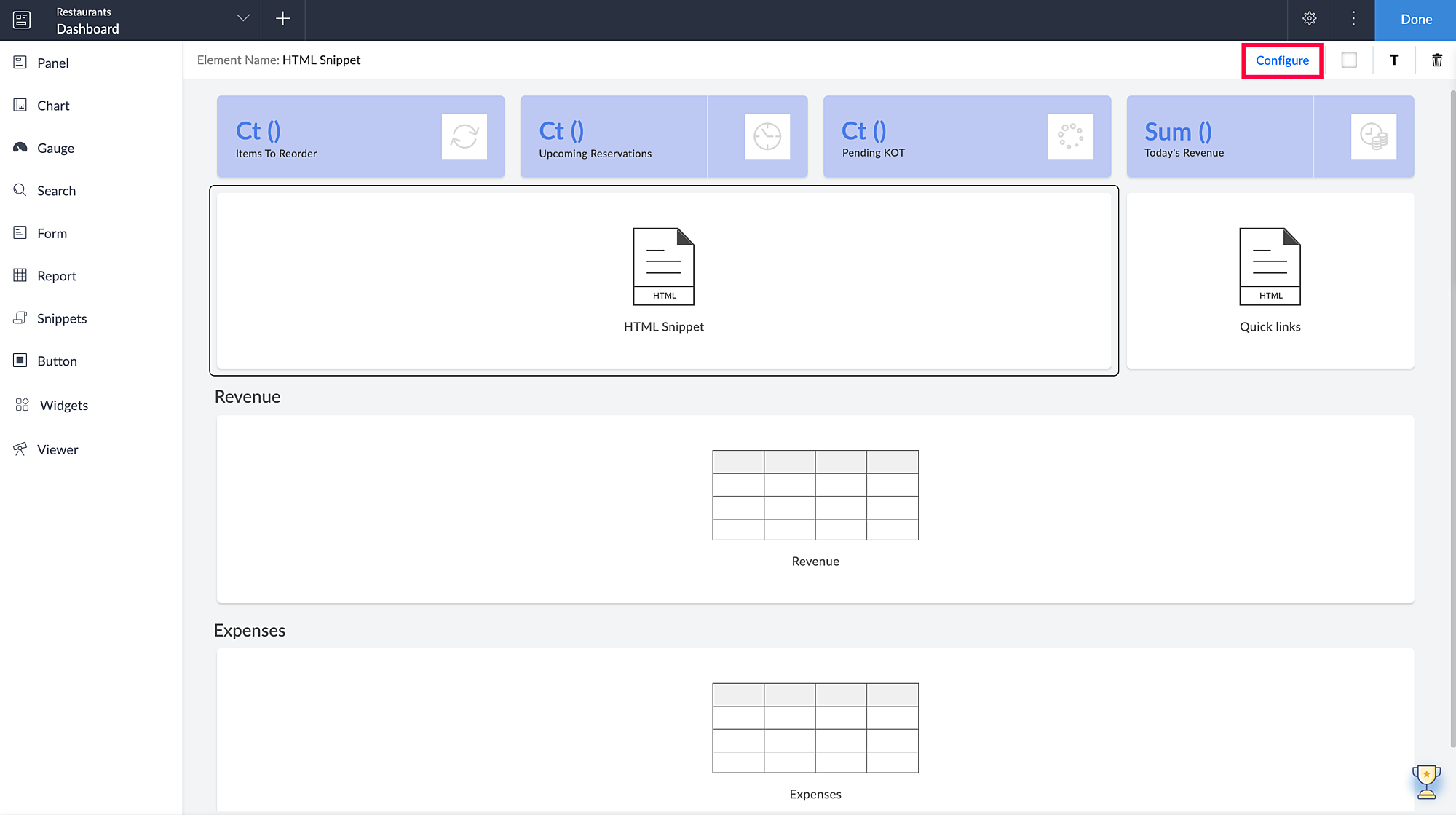This screenshot has width=1456, height=815.
Task: Click the delete trash icon
Action: tap(1436, 60)
